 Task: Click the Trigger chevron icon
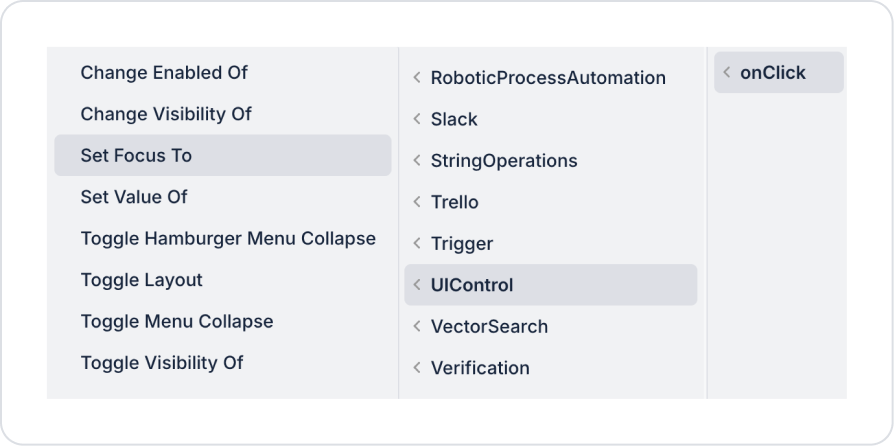(417, 244)
